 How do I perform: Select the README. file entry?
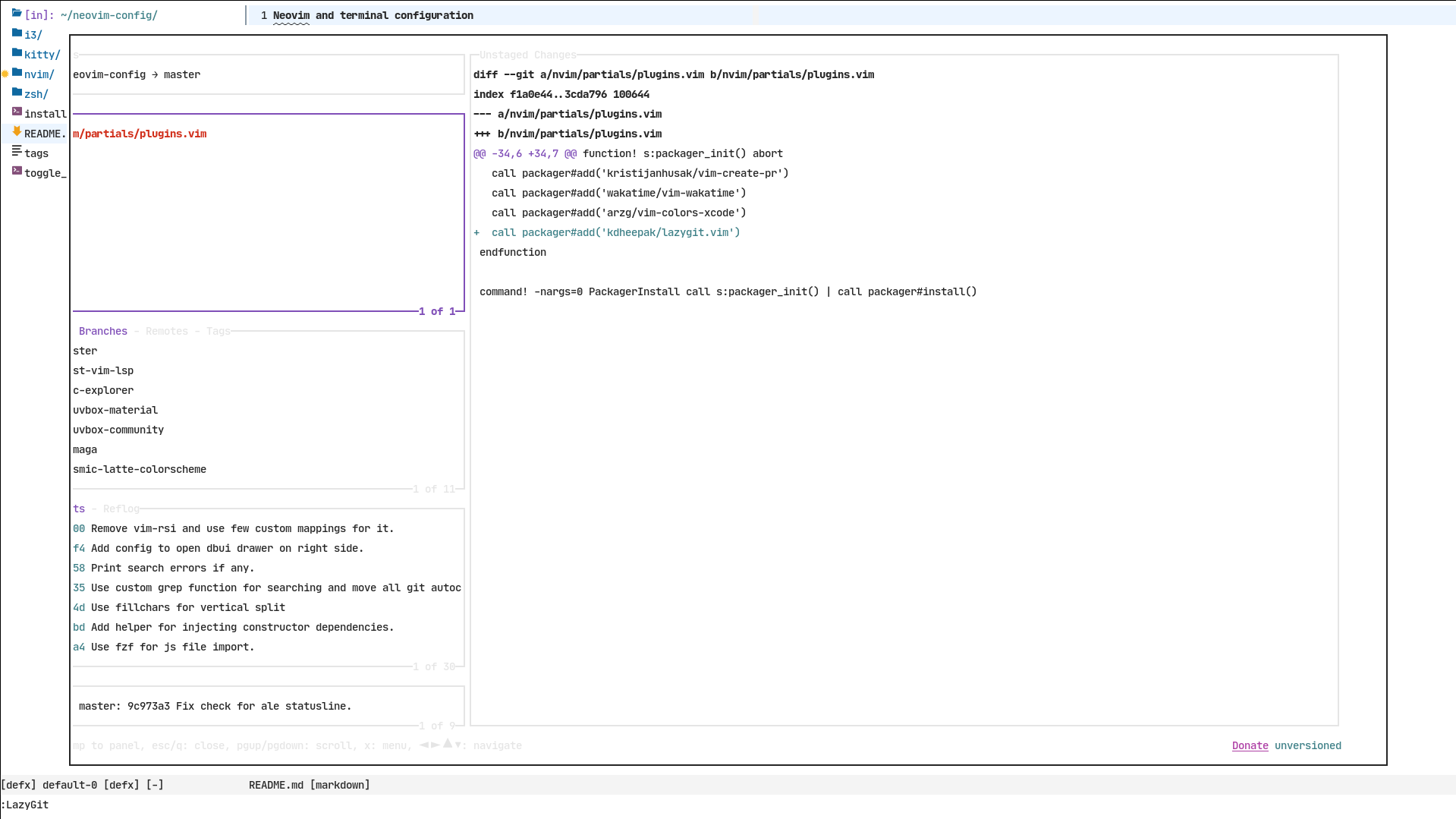(46, 134)
